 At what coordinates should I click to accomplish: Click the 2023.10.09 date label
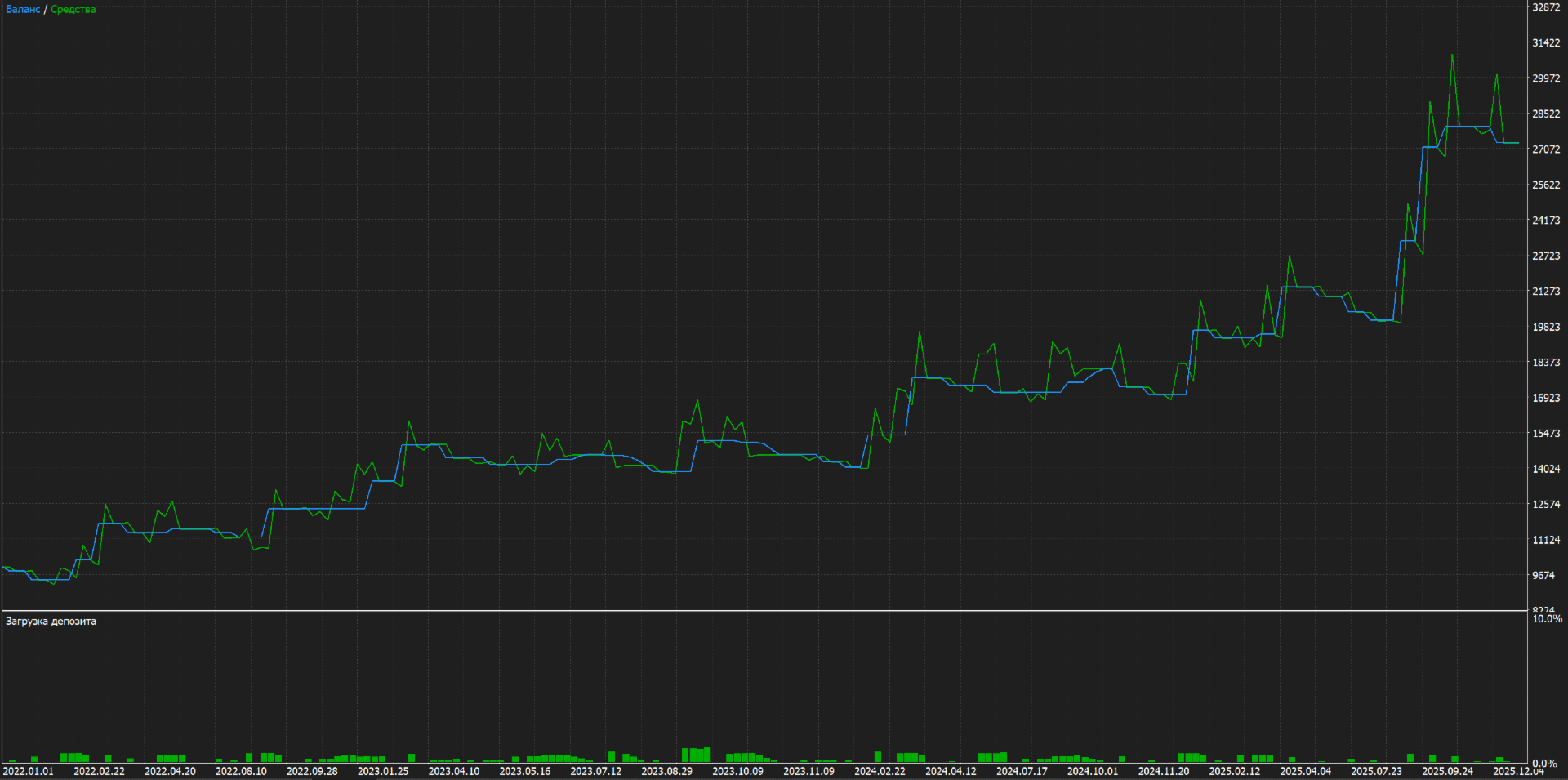[x=738, y=772]
